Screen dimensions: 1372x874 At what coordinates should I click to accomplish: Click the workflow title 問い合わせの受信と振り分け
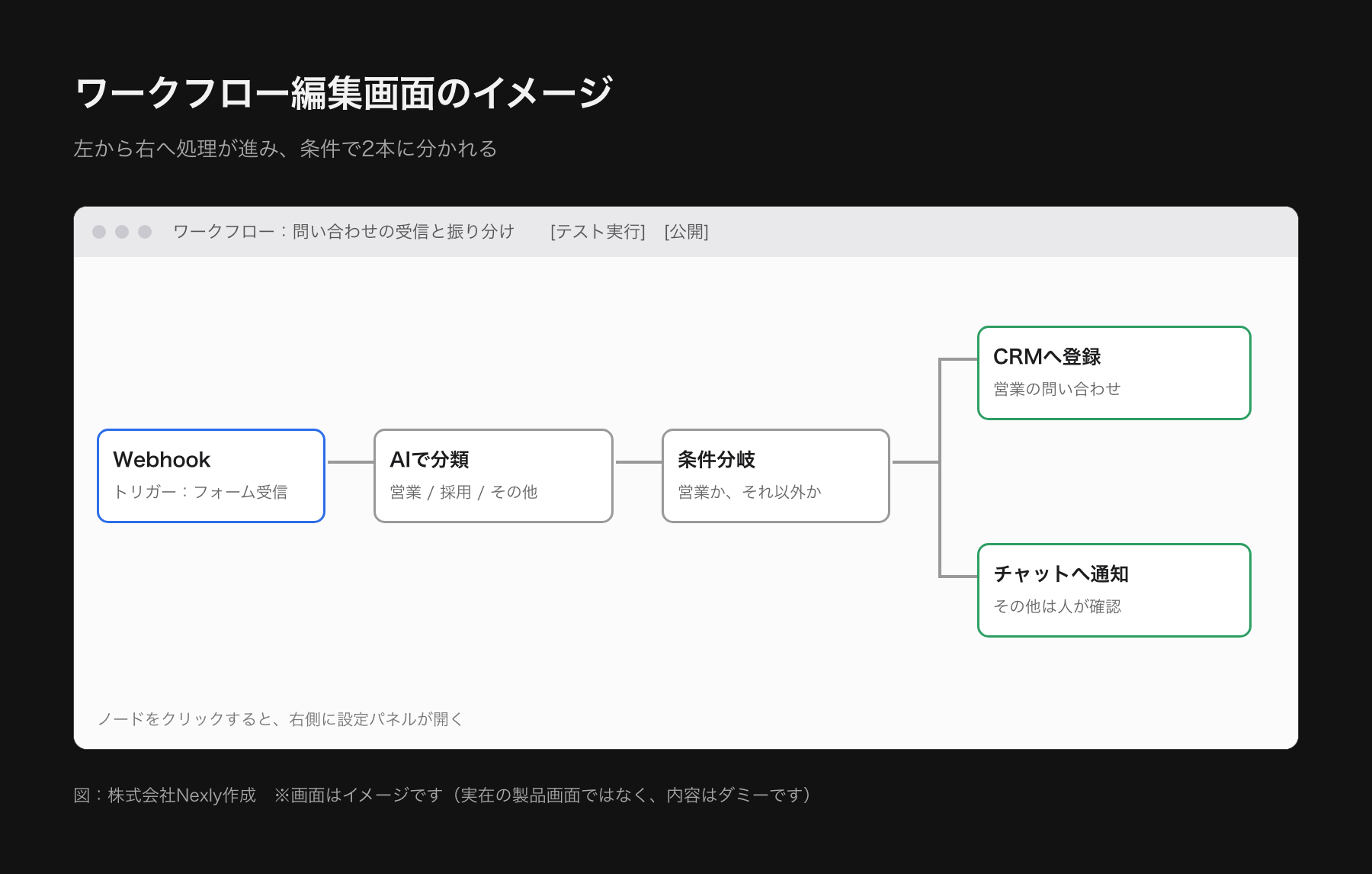[x=403, y=232]
